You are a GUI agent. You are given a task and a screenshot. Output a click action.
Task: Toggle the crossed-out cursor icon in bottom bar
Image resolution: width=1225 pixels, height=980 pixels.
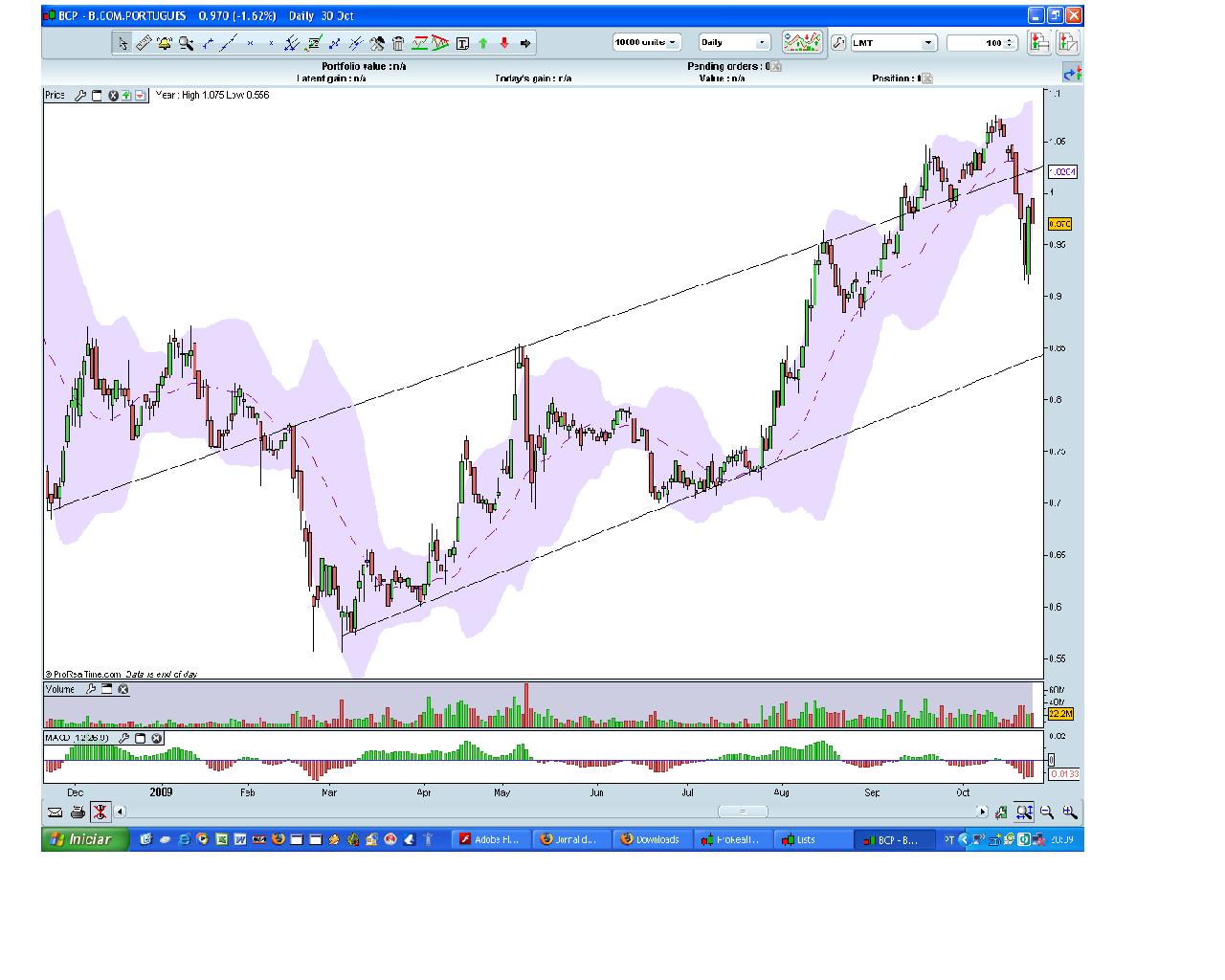click(100, 813)
